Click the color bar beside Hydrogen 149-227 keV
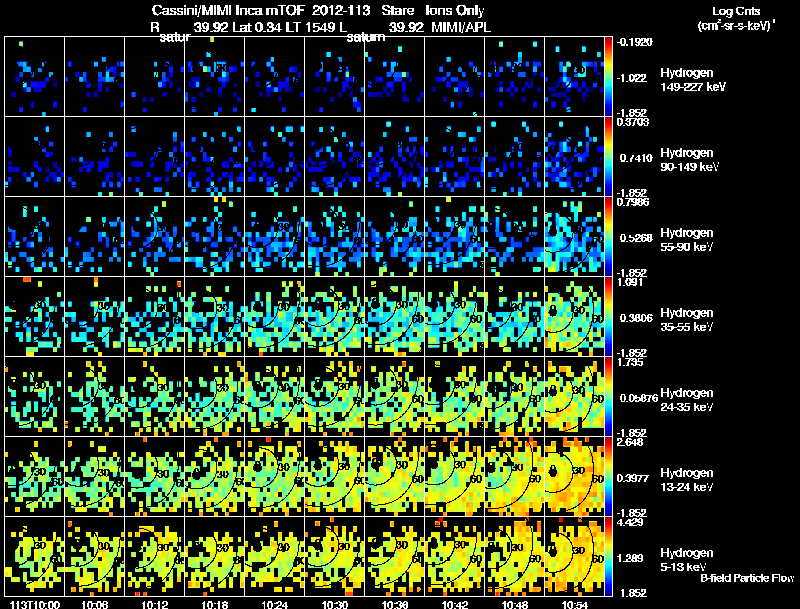The width and height of the screenshot is (800, 609). pos(609,77)
